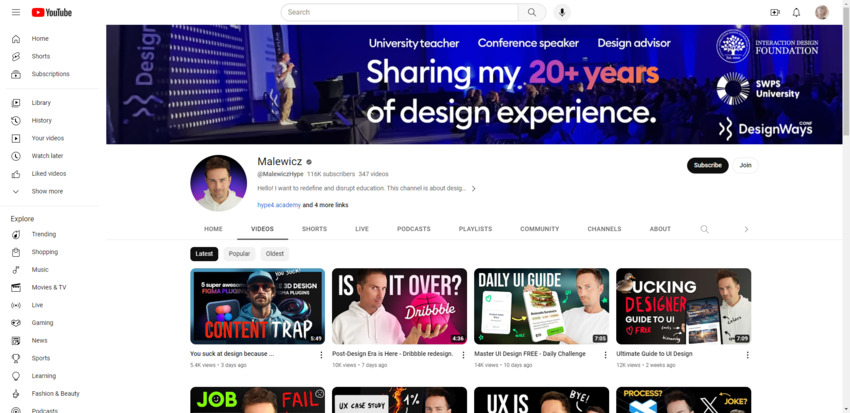This screenshot has height=413, width=850.
Task: Click the Subscribe button
Action: click(707, 165)
